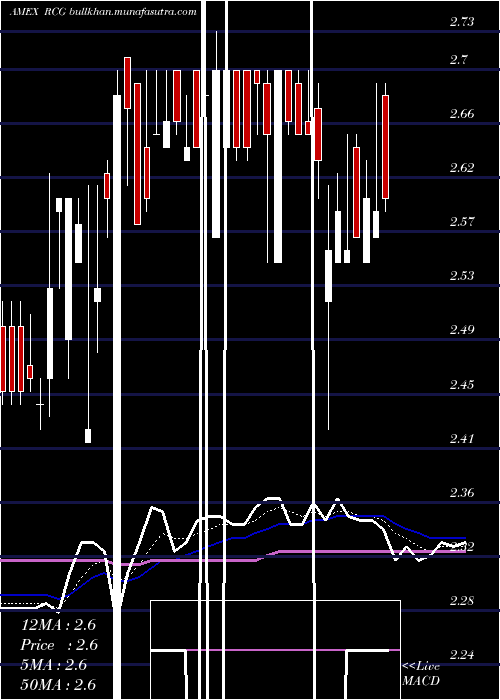Click the last red candlestick on the right
Screen dimensions: 500x700
pos(385,147)
